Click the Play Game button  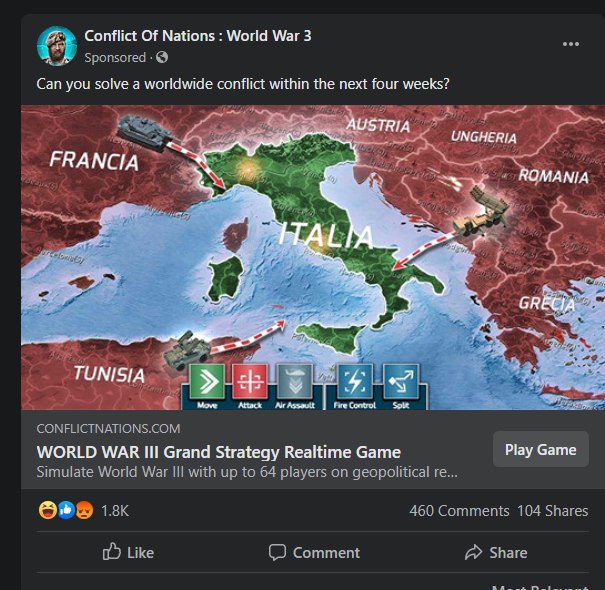pyautogui.click(x=541, y=450)
